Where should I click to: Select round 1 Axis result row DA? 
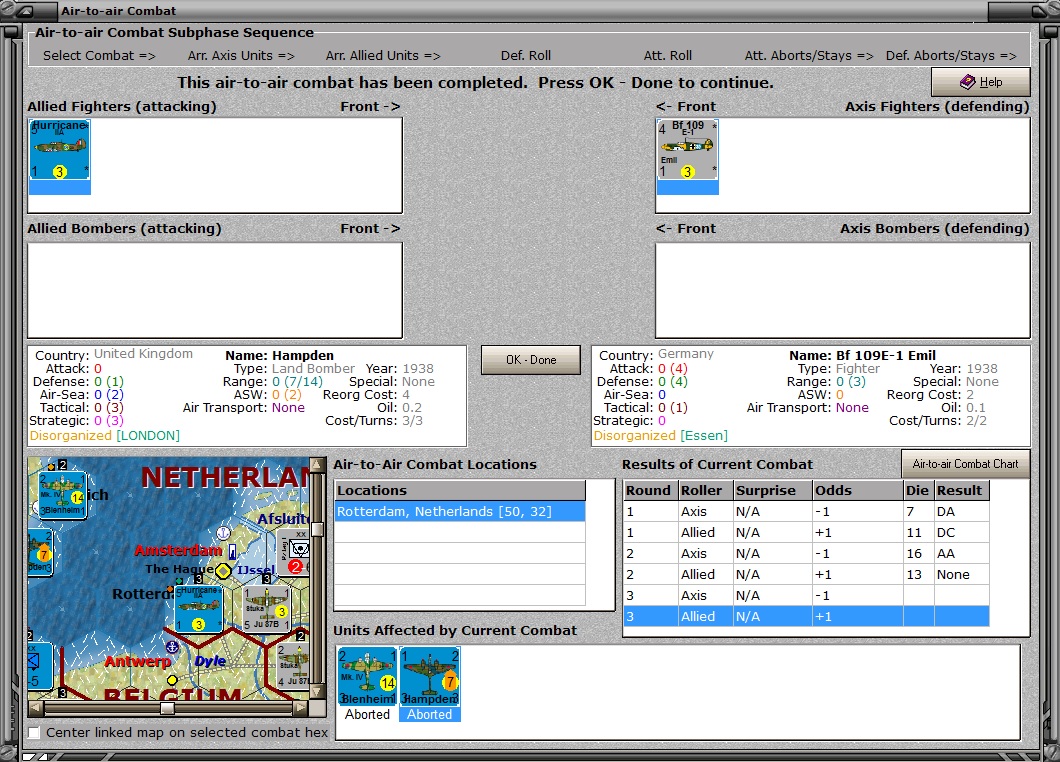(806, 512)
